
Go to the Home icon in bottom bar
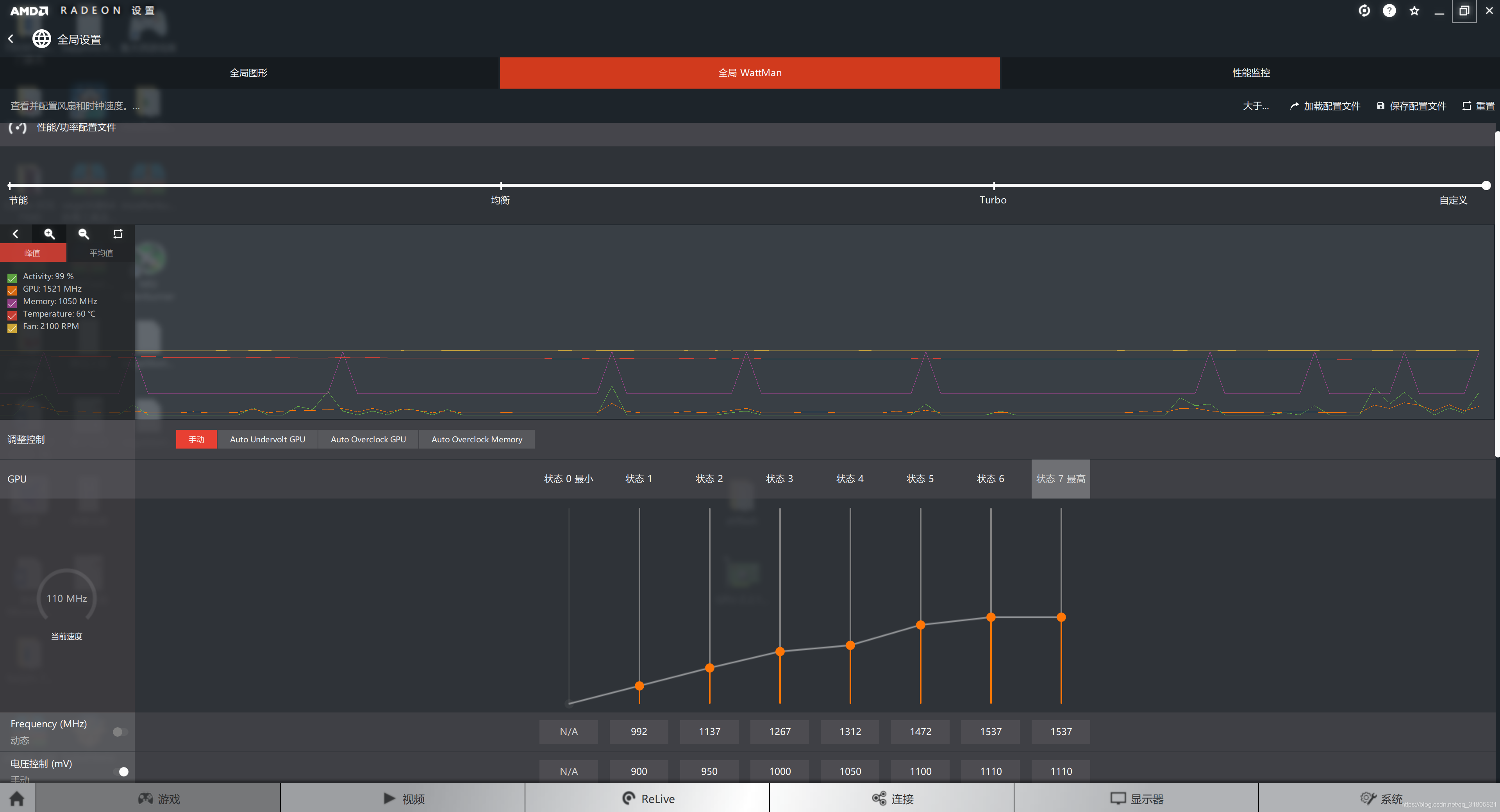[17, 798]
